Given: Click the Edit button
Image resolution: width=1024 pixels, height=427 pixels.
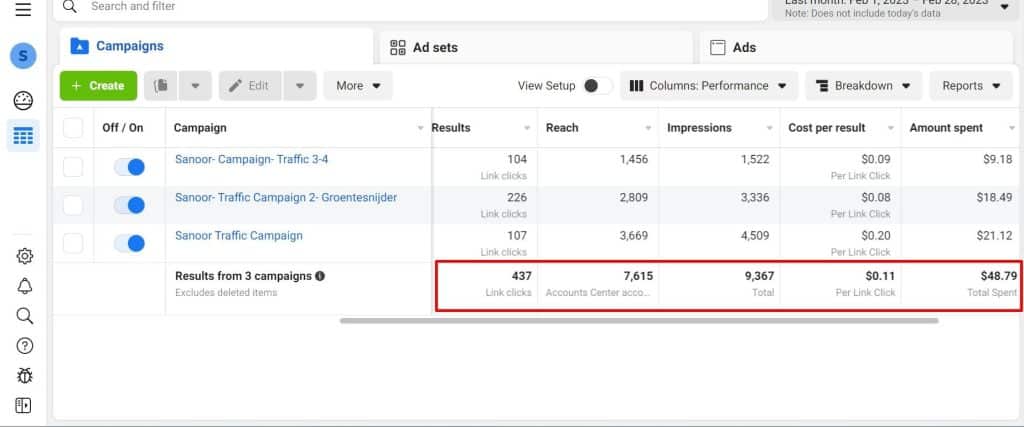Looking at the screenshot, I should (251, 86).
